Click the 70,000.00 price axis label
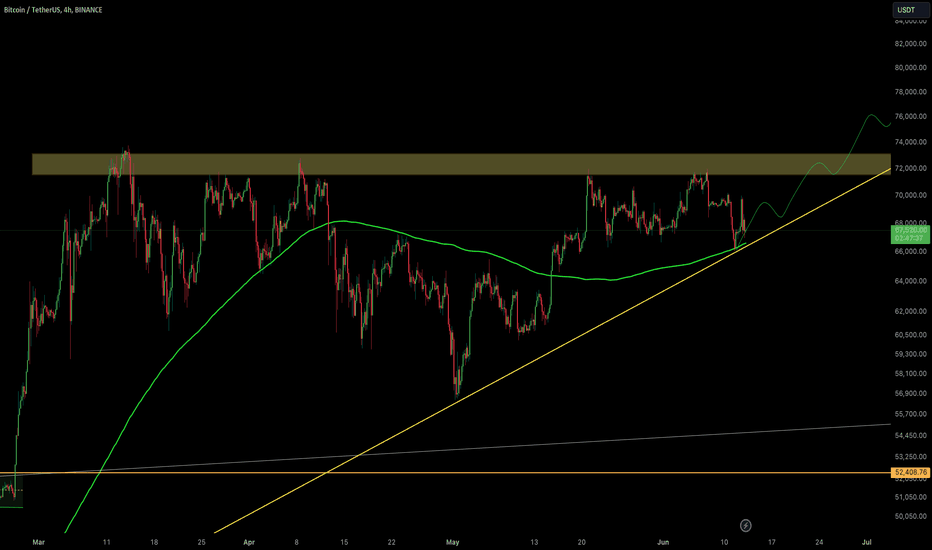 (x=911, y=196)
